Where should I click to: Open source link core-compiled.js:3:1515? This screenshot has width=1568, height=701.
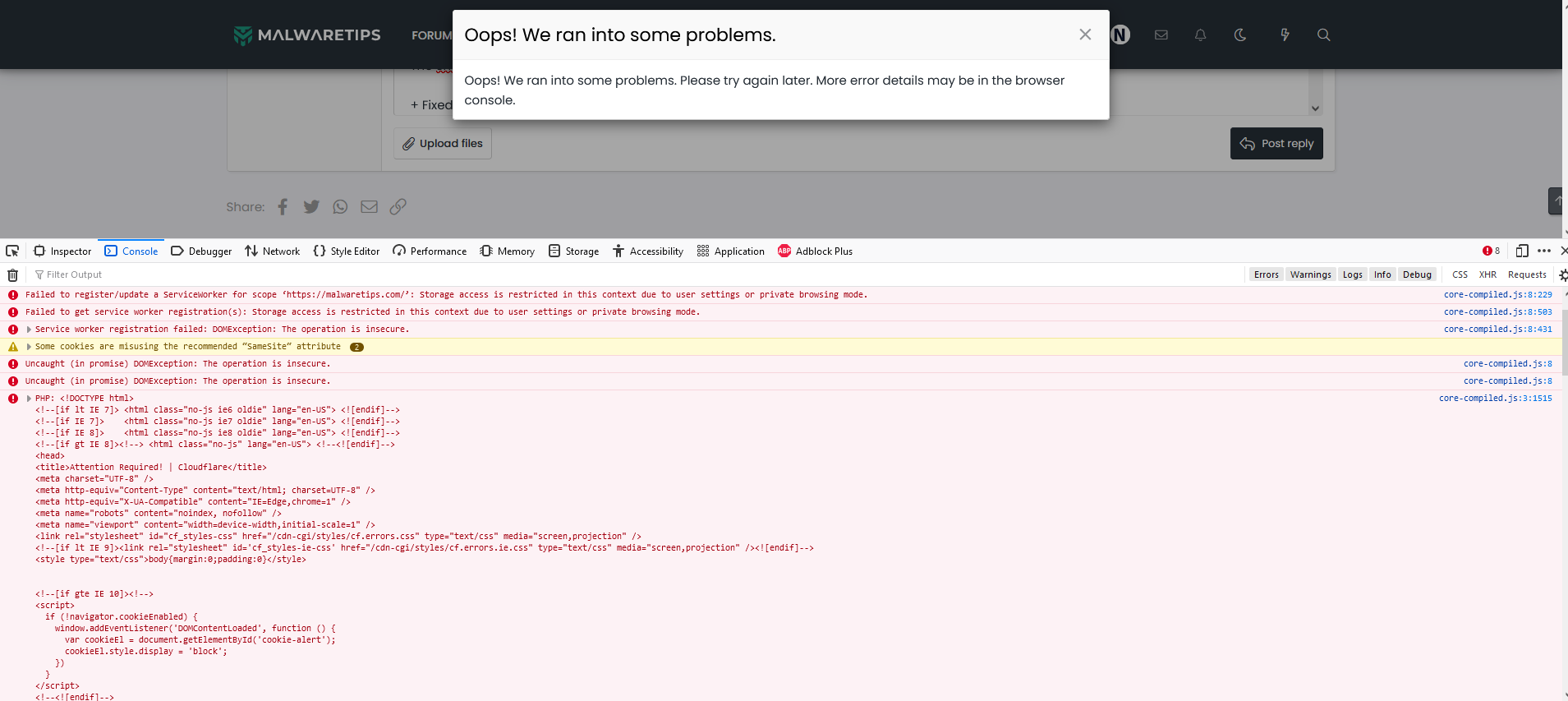point(1496,399)
